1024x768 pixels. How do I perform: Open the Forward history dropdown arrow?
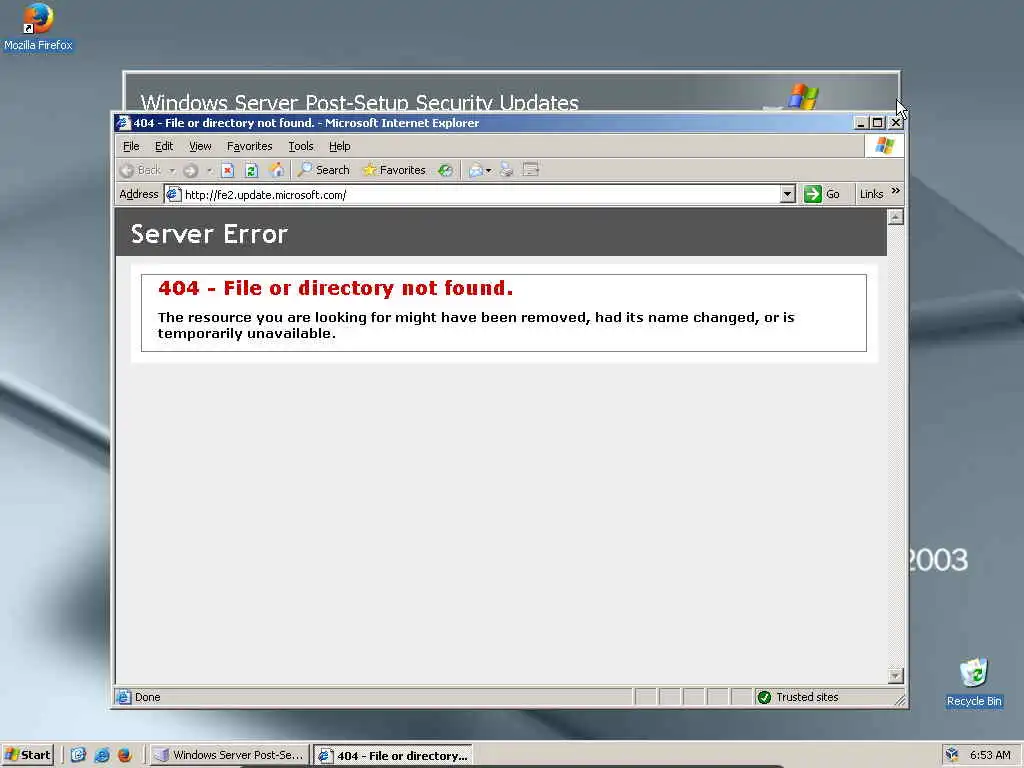tap(210, 171)
